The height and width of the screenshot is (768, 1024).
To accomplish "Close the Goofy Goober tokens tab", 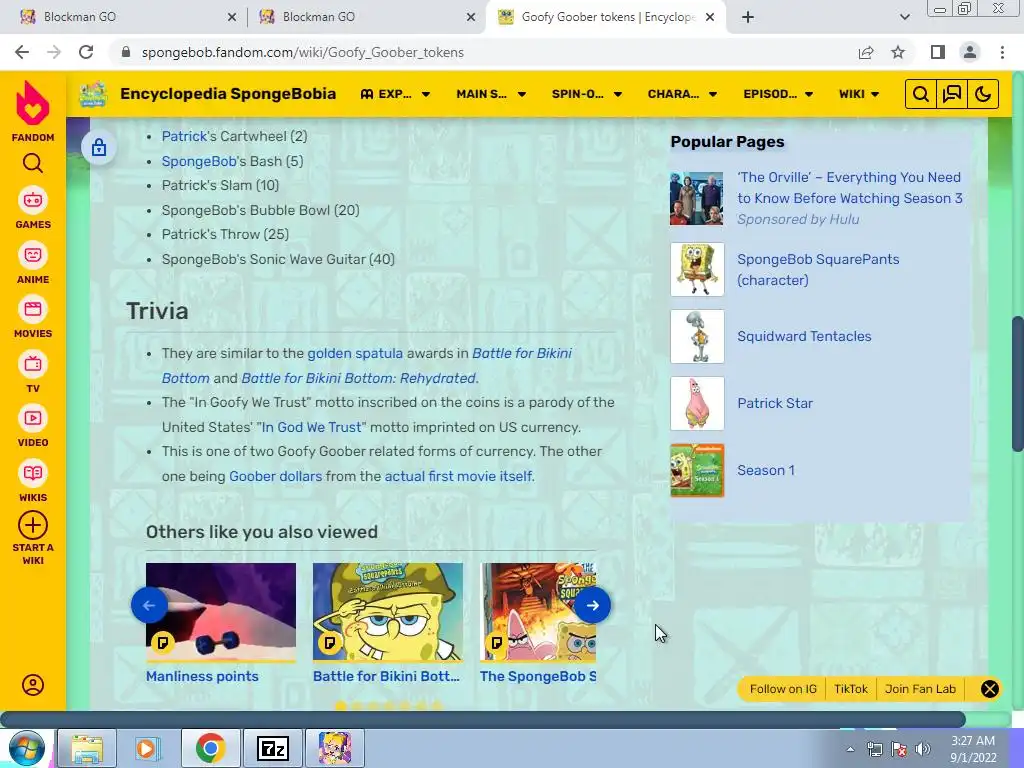I will point(710,17).
